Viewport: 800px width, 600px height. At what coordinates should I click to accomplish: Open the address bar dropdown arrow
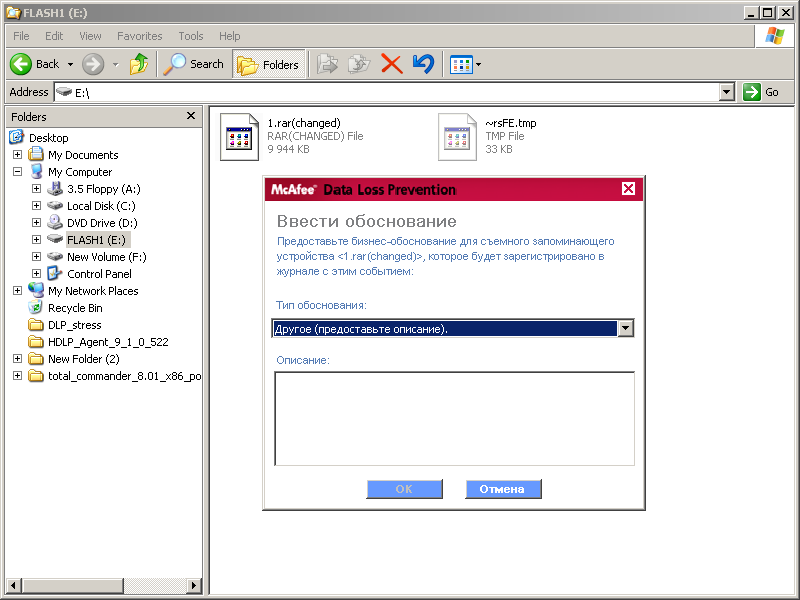click(727, 92)
